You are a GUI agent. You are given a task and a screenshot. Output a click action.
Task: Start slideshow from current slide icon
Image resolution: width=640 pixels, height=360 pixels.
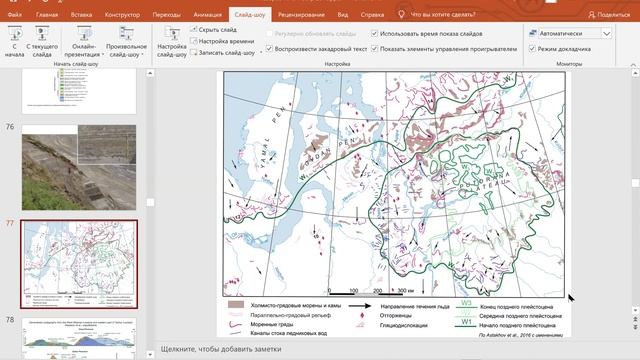coord(42,33)
